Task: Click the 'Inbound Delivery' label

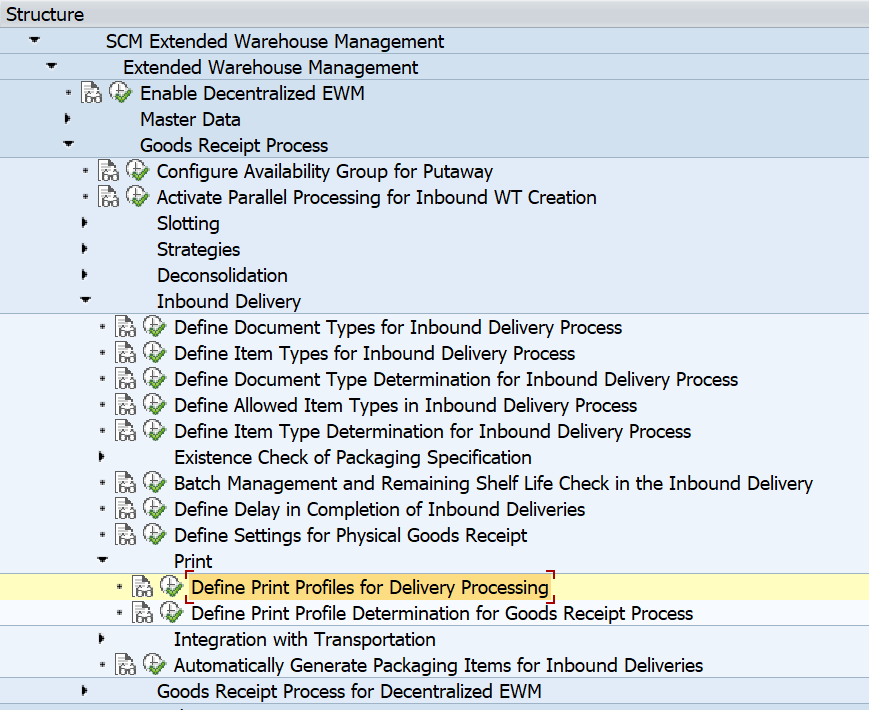Action: [x=229, y=302]
